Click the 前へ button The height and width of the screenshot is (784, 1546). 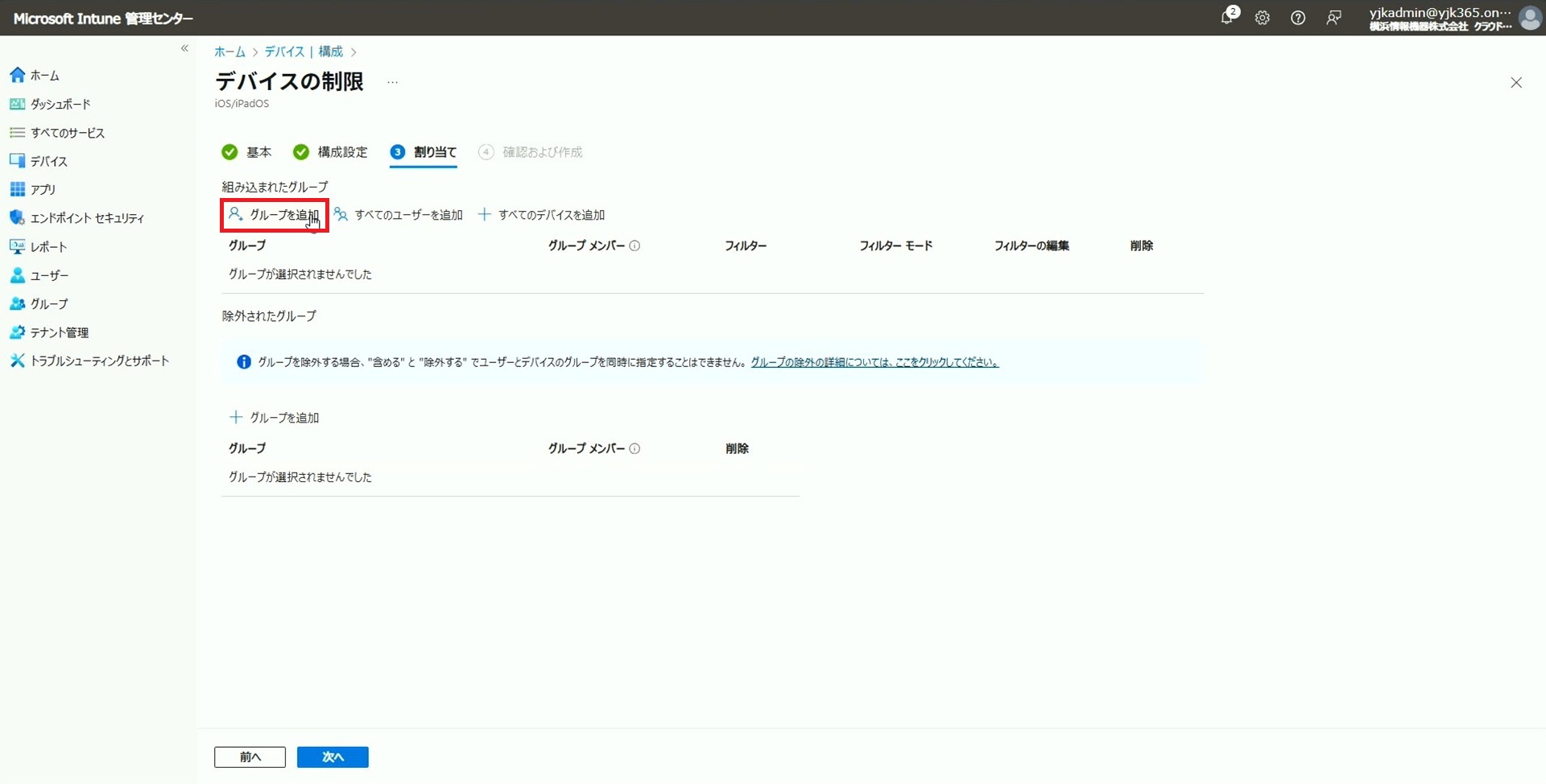[x=250, y=757]
